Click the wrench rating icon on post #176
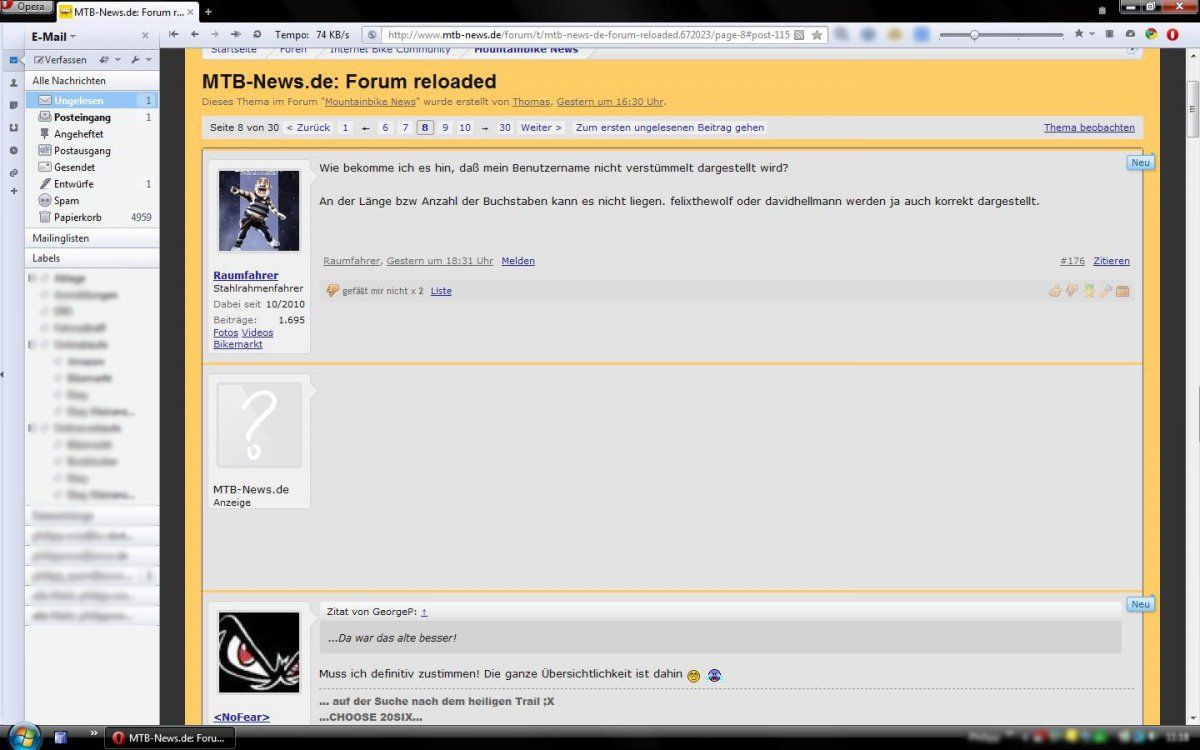 [x=1105, y=291]
